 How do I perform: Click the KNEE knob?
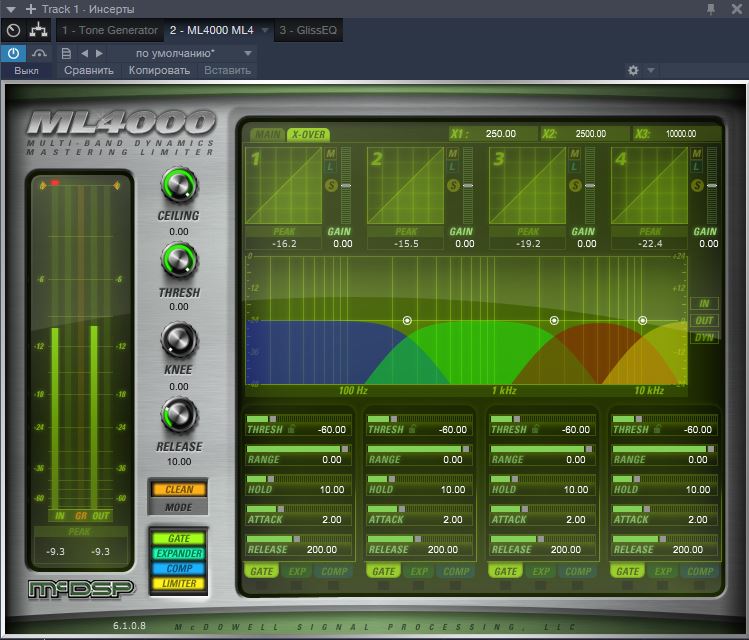(x=178, y=340)
